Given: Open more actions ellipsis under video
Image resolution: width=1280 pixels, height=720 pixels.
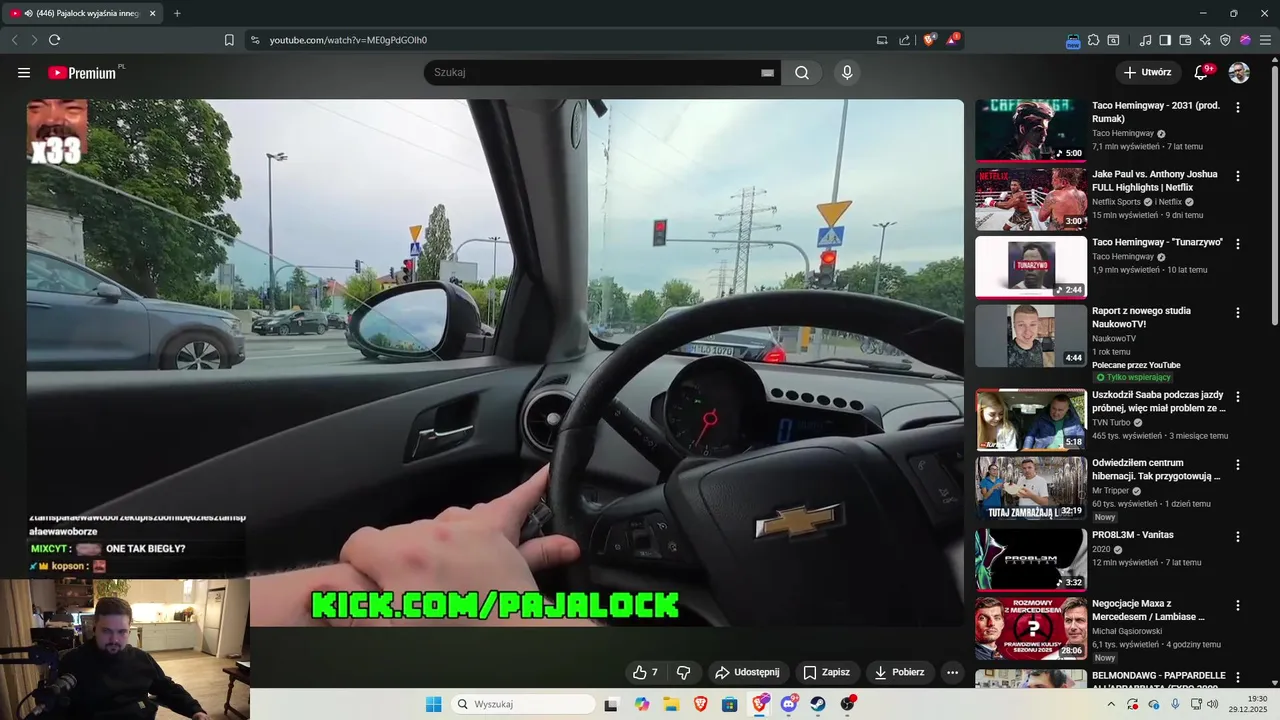Looking at the screenshot, I should click(952, 673).
